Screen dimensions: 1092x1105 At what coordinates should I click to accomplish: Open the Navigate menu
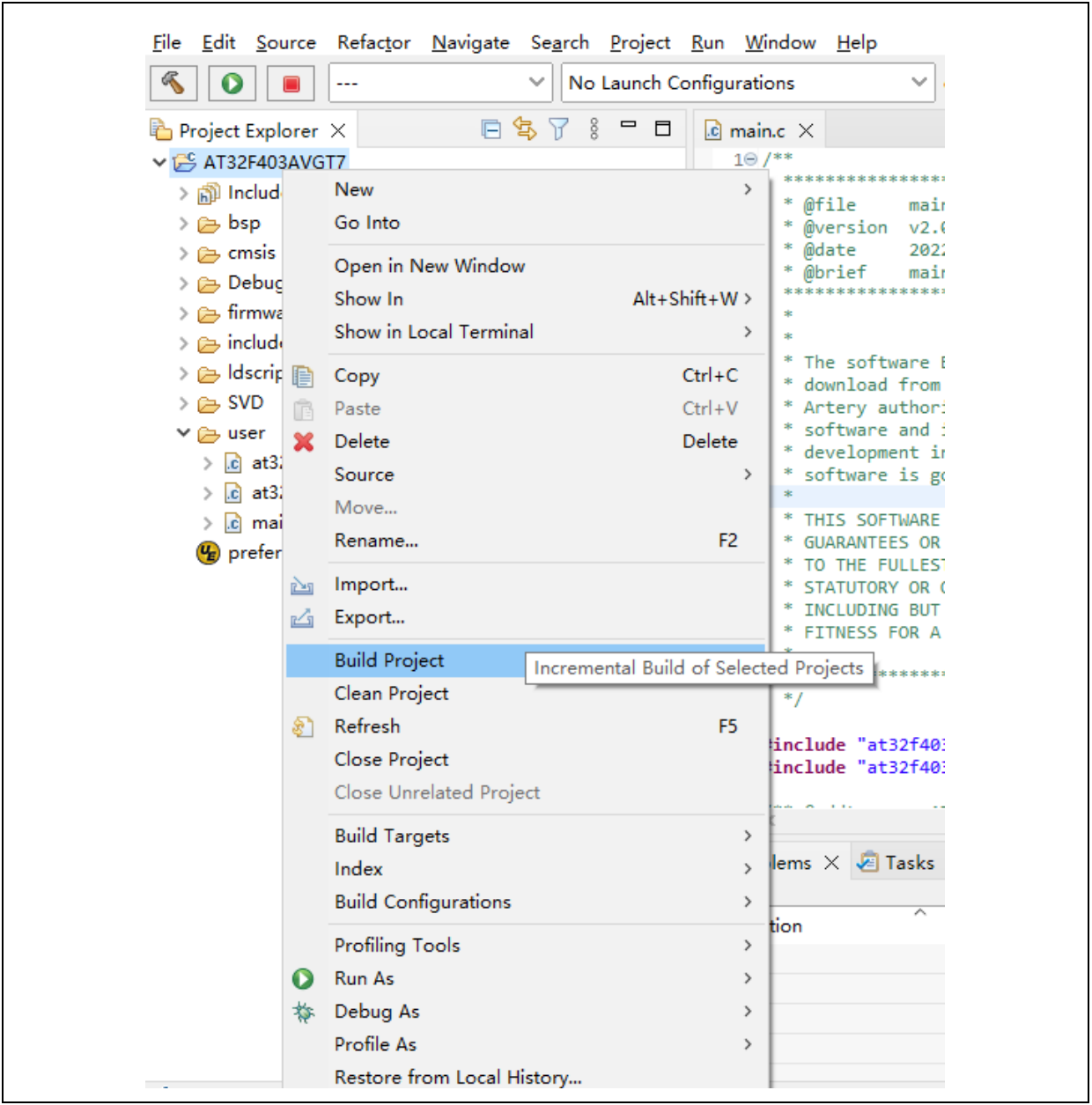(x=470, y=42)
